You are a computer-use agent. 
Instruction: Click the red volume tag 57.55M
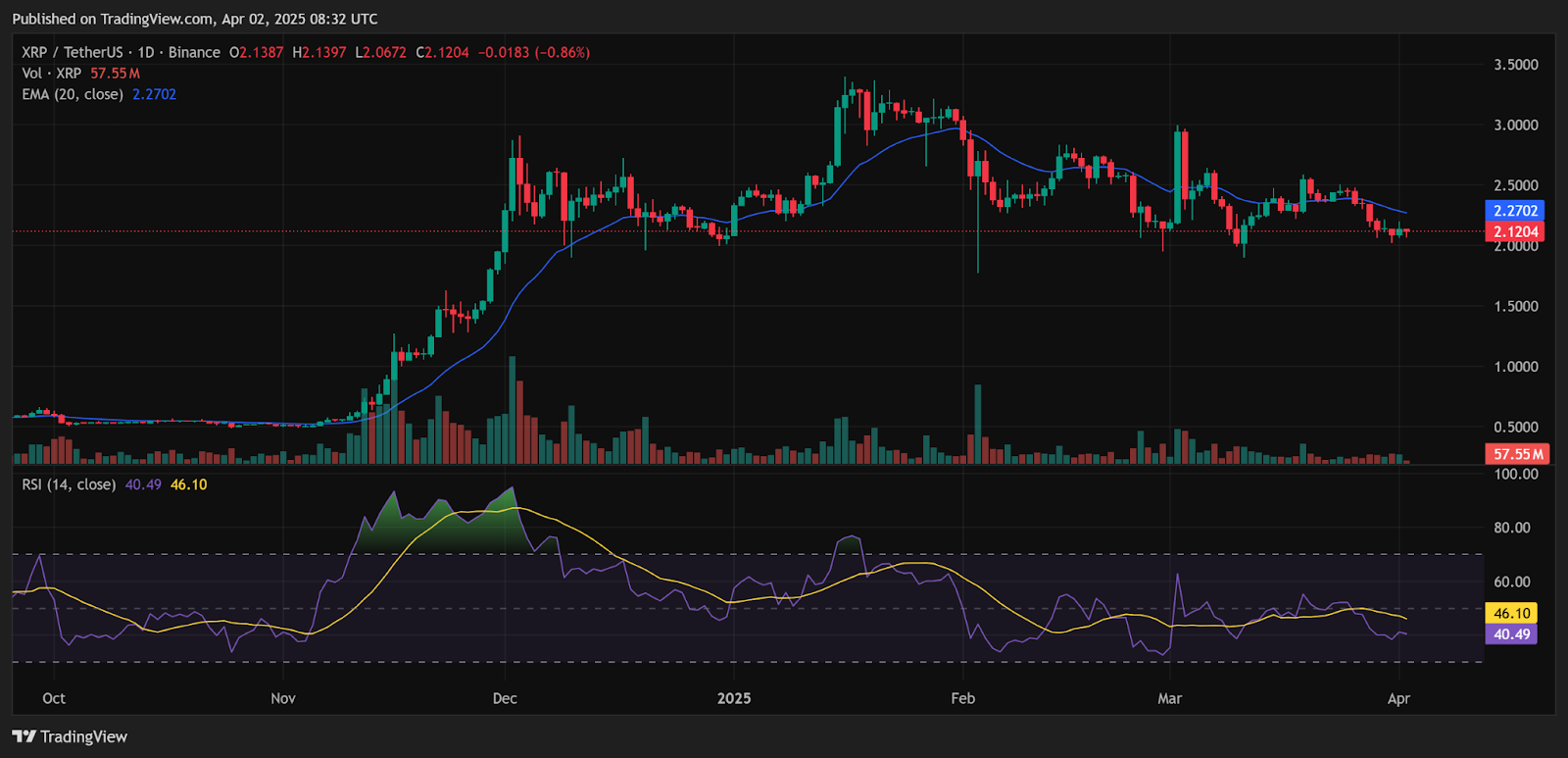pos(1518,454)
